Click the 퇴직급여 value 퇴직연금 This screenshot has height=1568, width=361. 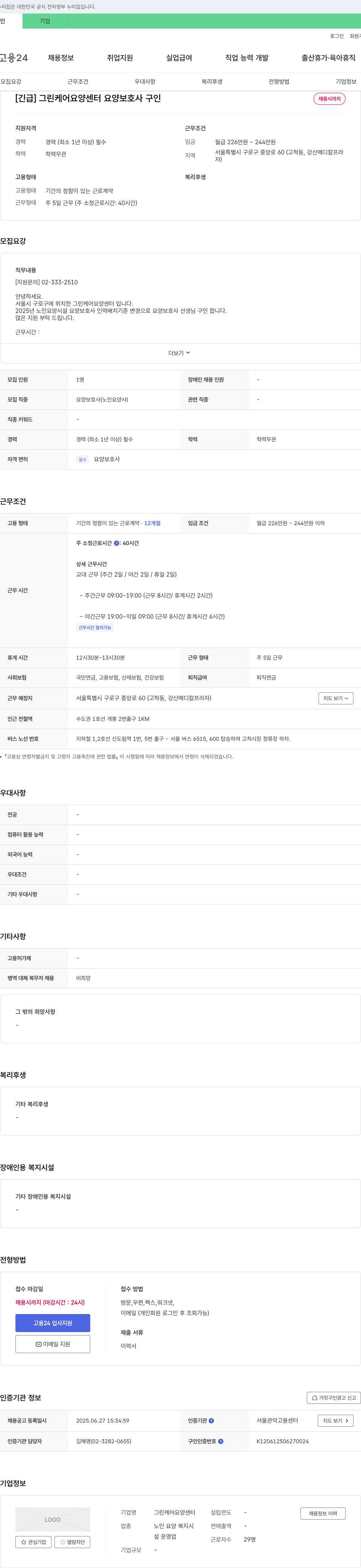click(x=267, y=677)
